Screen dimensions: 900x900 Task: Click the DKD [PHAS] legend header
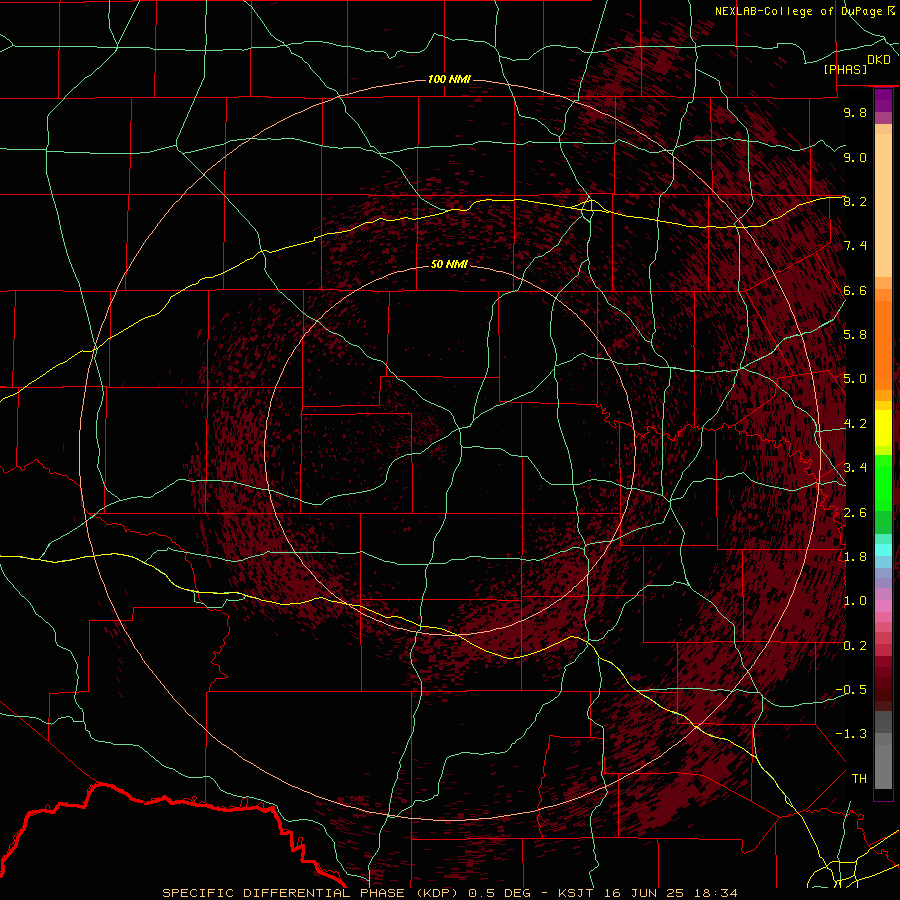point(856,65)
